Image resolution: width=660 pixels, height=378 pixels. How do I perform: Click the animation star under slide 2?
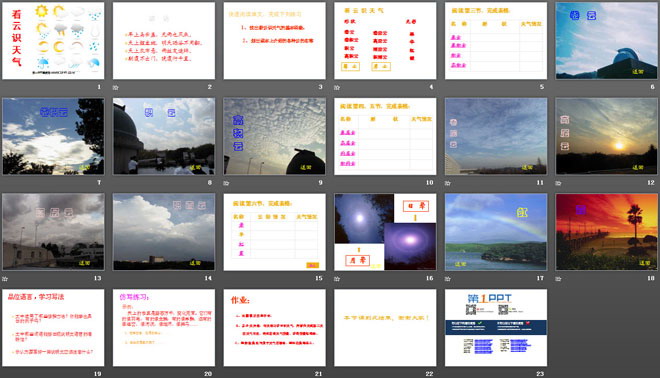115,88
